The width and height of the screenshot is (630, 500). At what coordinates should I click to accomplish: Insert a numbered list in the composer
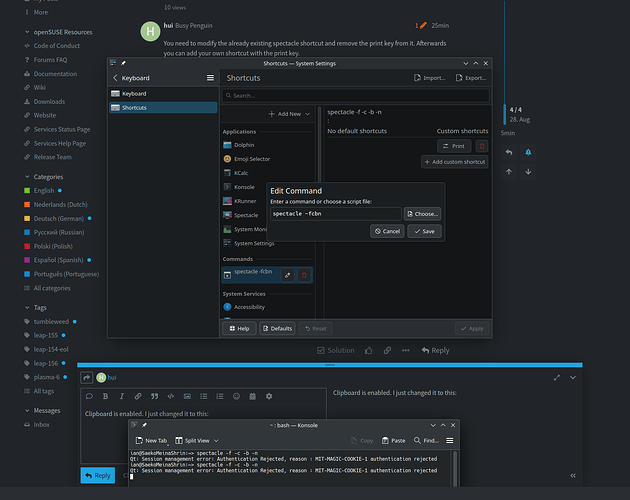tap(220, 396)
